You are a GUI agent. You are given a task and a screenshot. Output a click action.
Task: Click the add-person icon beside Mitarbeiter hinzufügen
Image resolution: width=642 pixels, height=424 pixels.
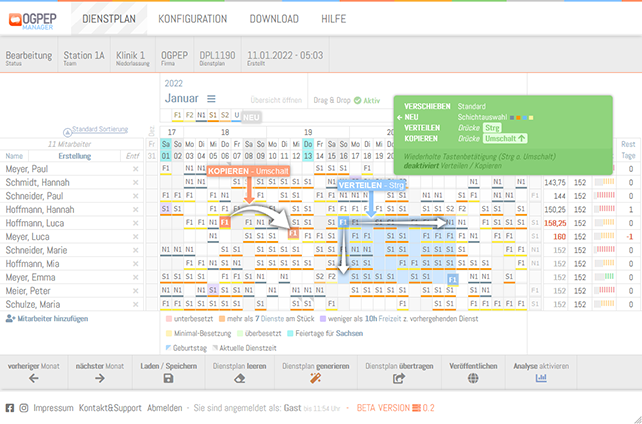10,318
